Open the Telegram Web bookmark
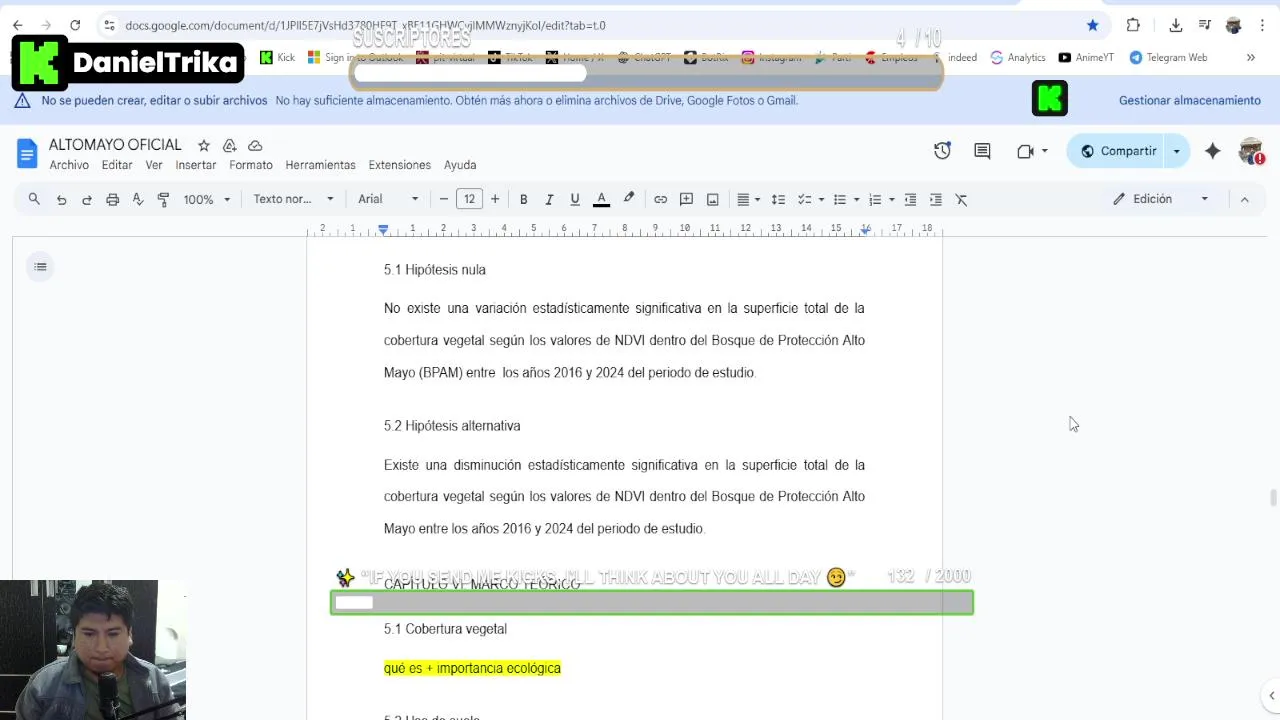 (1168, 57)
